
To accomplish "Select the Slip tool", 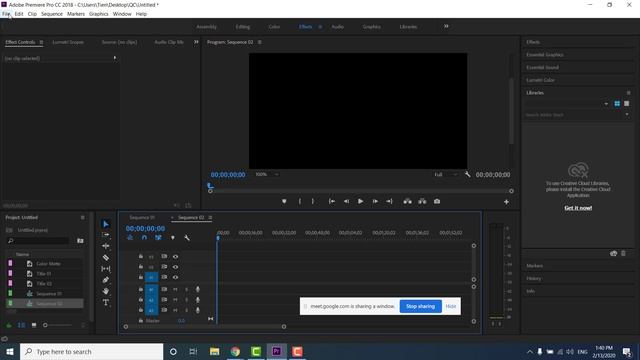I will pyautogui.click(x=106, y=269).
